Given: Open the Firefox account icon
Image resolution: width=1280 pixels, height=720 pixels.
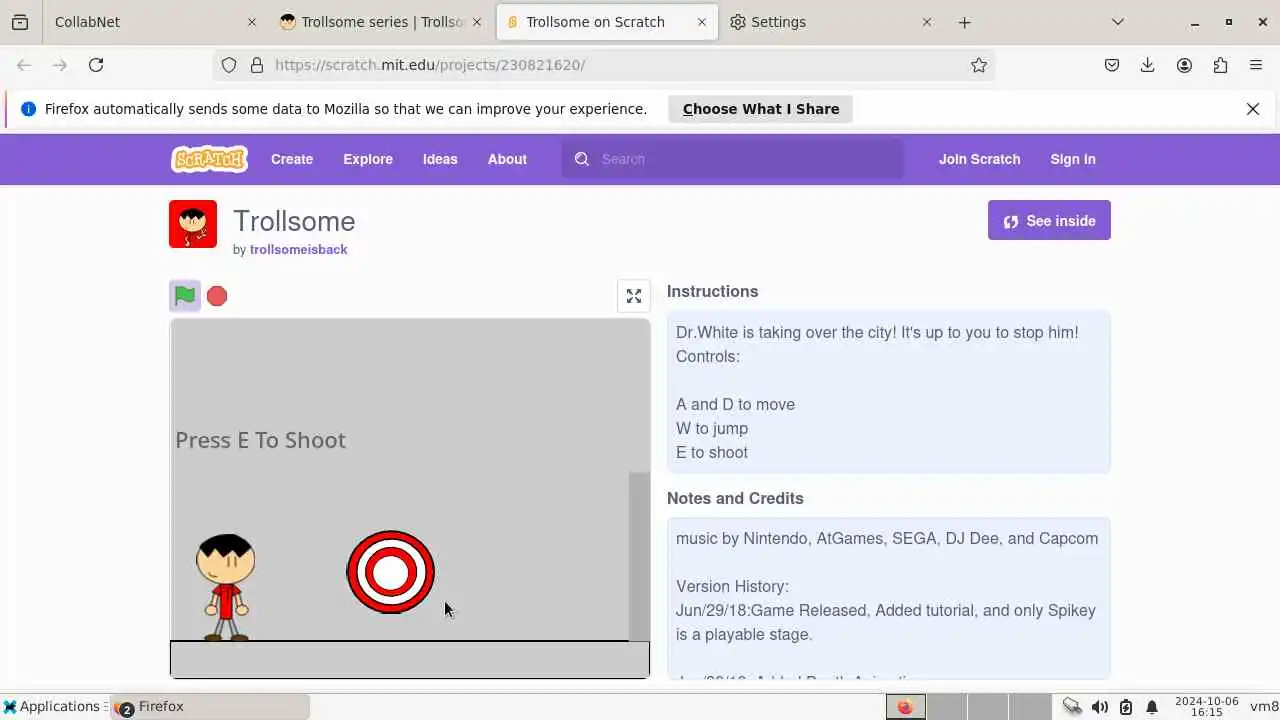Looking at the screenshot, I should [1184, 65].
